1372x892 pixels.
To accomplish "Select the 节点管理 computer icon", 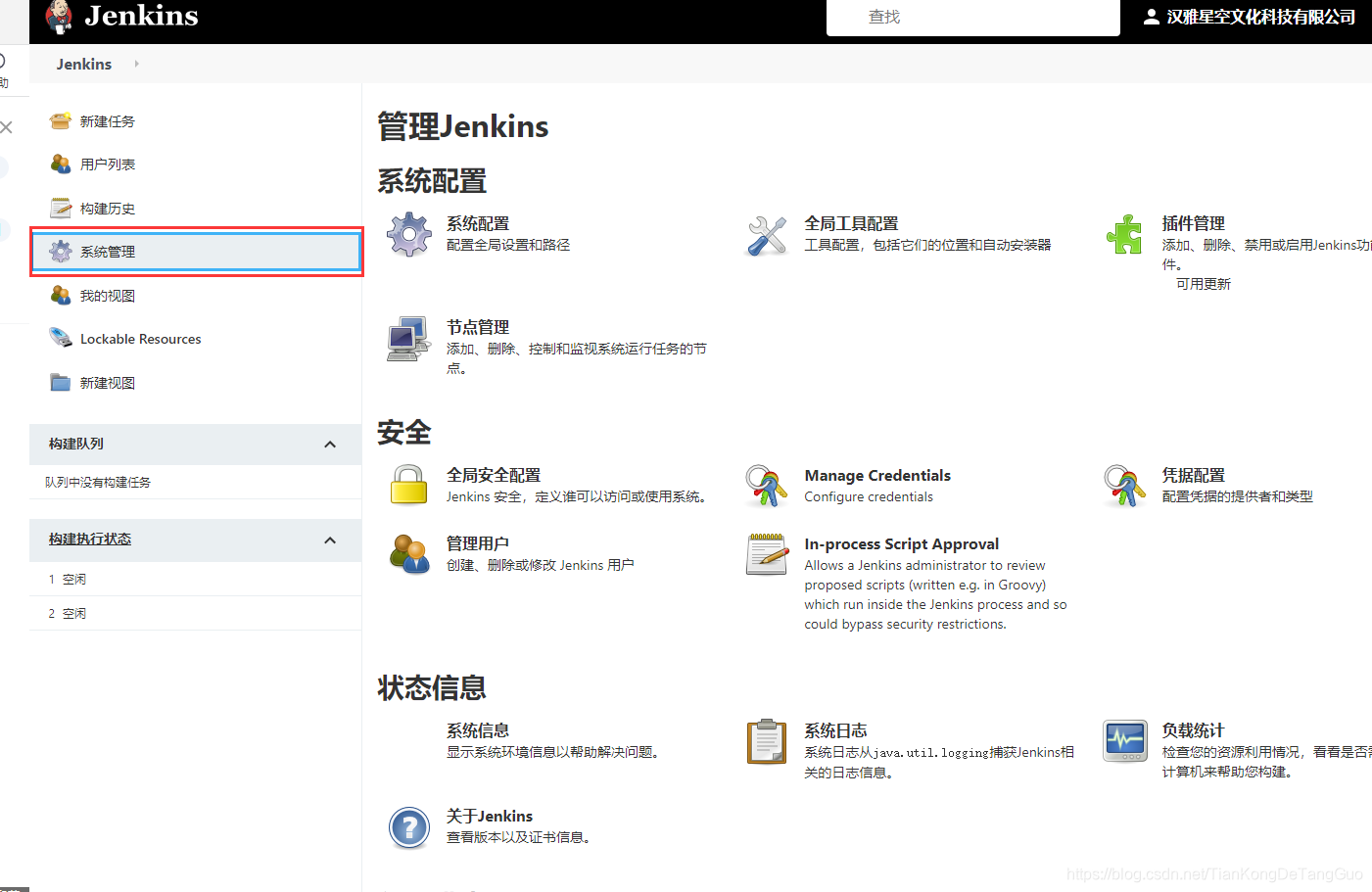I will click(x=408, y=338).
